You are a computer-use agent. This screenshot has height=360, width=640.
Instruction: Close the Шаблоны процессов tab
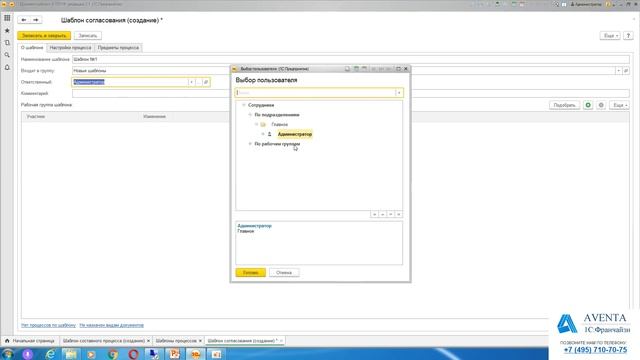pyautogui.click(x=200, y=340)
